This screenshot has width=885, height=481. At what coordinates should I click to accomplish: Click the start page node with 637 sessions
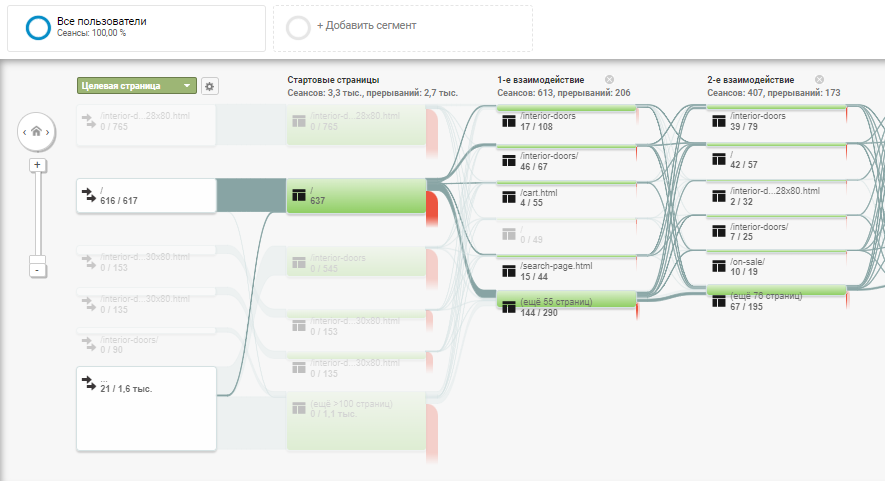click(356, 196)
